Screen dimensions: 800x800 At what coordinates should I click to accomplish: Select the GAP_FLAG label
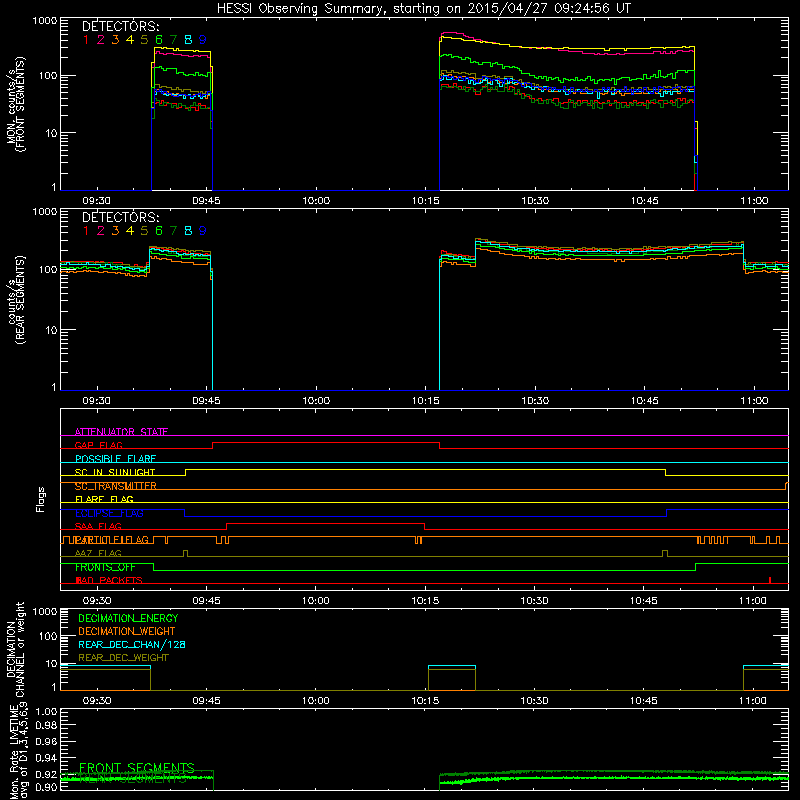tap(98, 445)
